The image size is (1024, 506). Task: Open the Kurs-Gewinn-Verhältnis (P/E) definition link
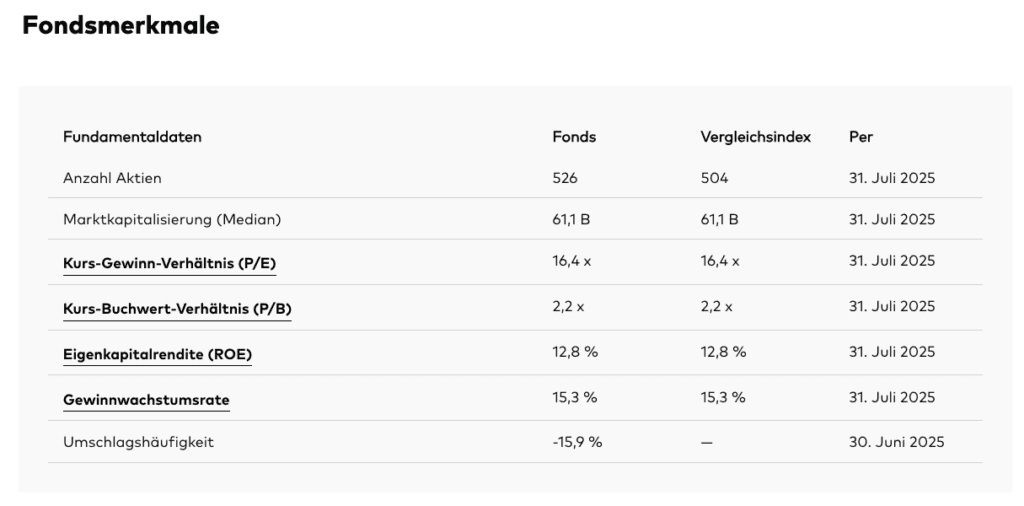coord(169,263)
